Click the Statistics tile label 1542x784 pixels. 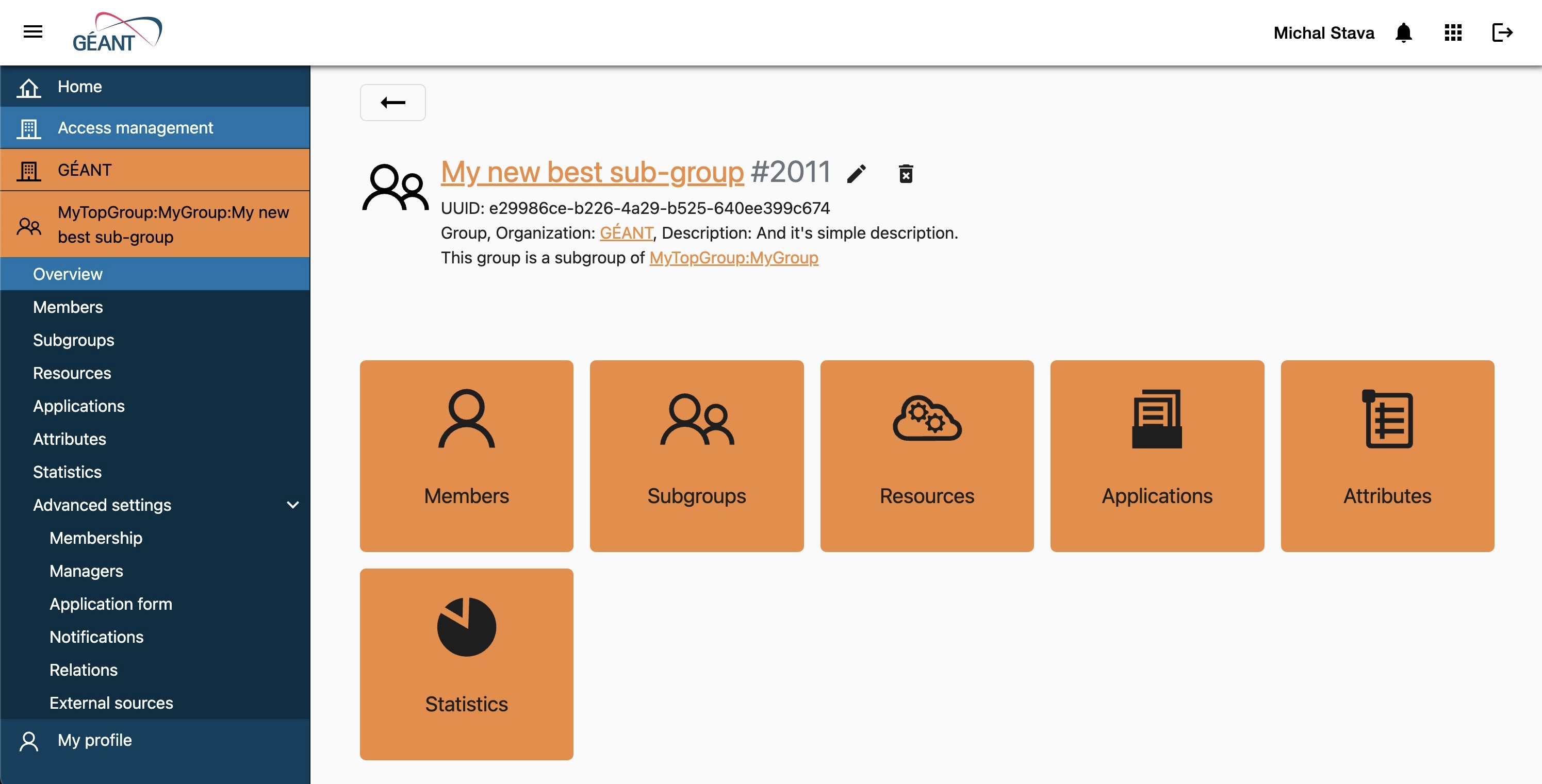(x=466, y=705)
